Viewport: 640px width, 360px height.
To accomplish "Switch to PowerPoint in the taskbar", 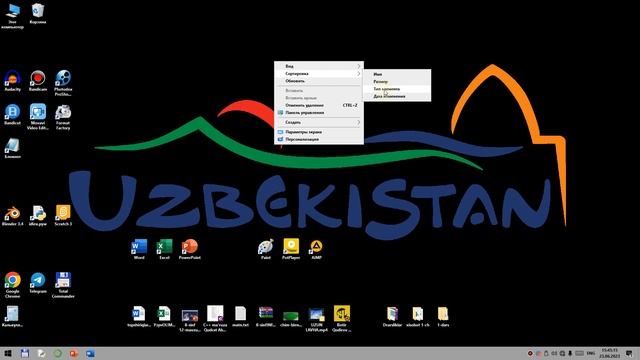I will 74,353.
